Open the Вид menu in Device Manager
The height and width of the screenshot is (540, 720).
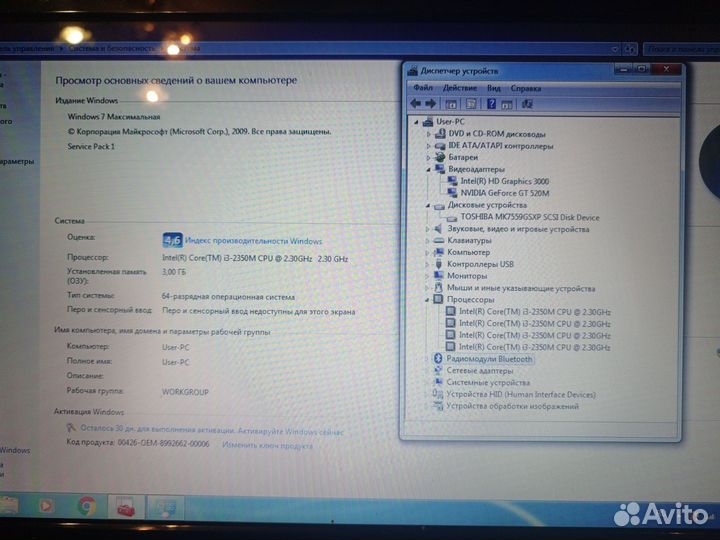point(494,88)
